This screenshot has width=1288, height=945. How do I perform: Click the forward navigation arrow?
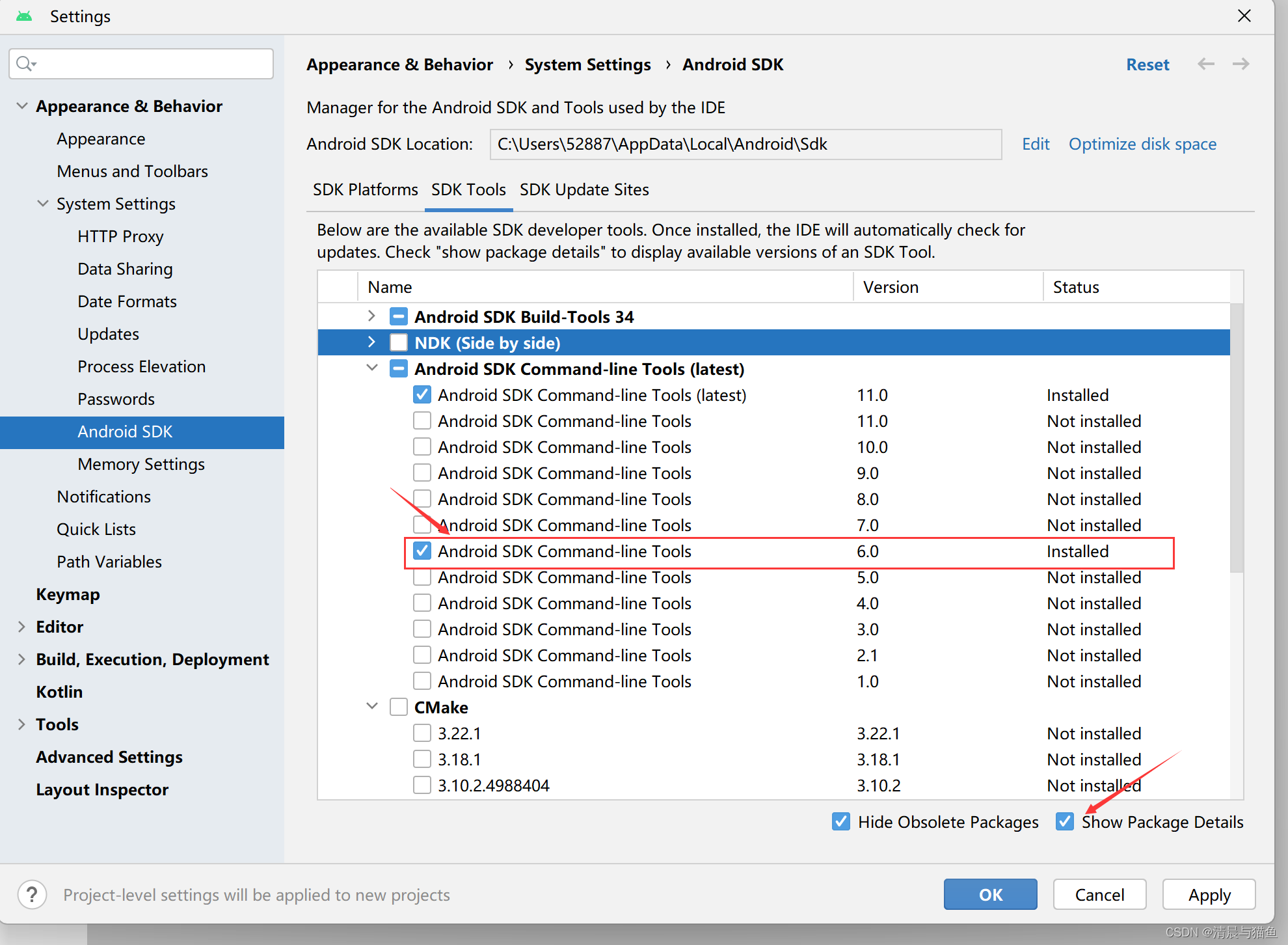(x=1241, y=64)
